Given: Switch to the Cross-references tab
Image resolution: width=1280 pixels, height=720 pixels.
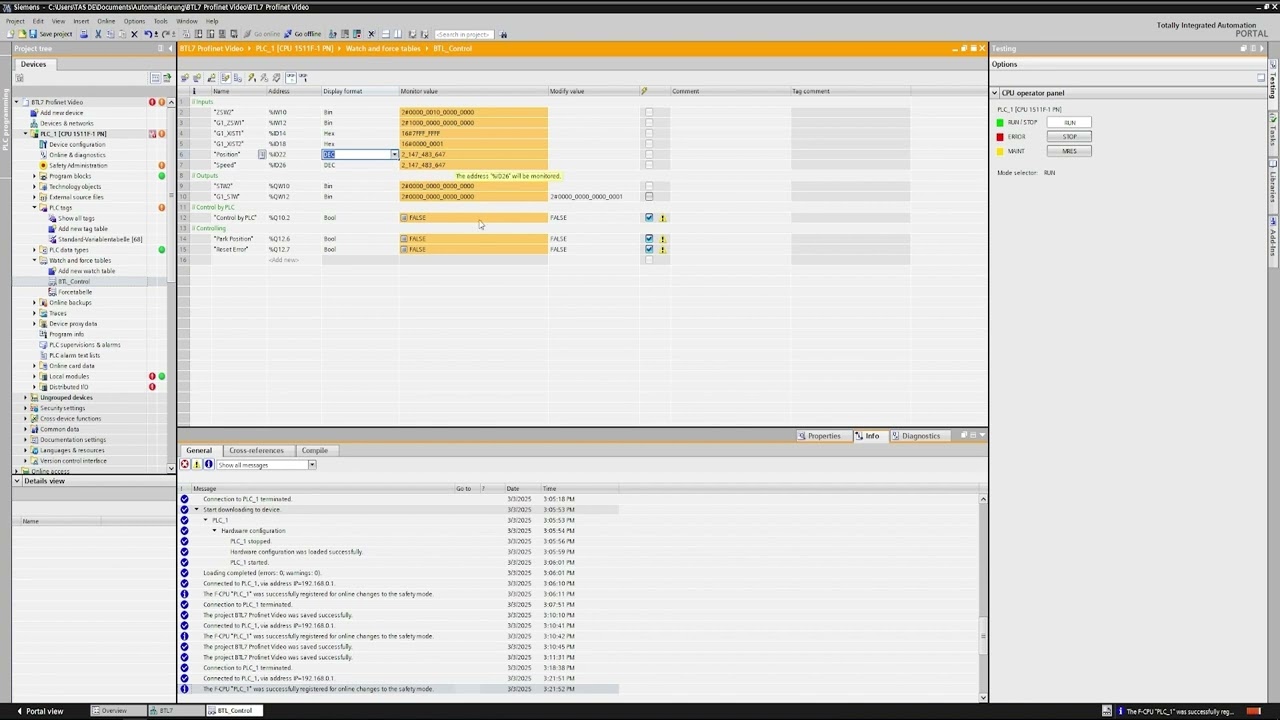Looking at the screenshot, I should (256, 450).
